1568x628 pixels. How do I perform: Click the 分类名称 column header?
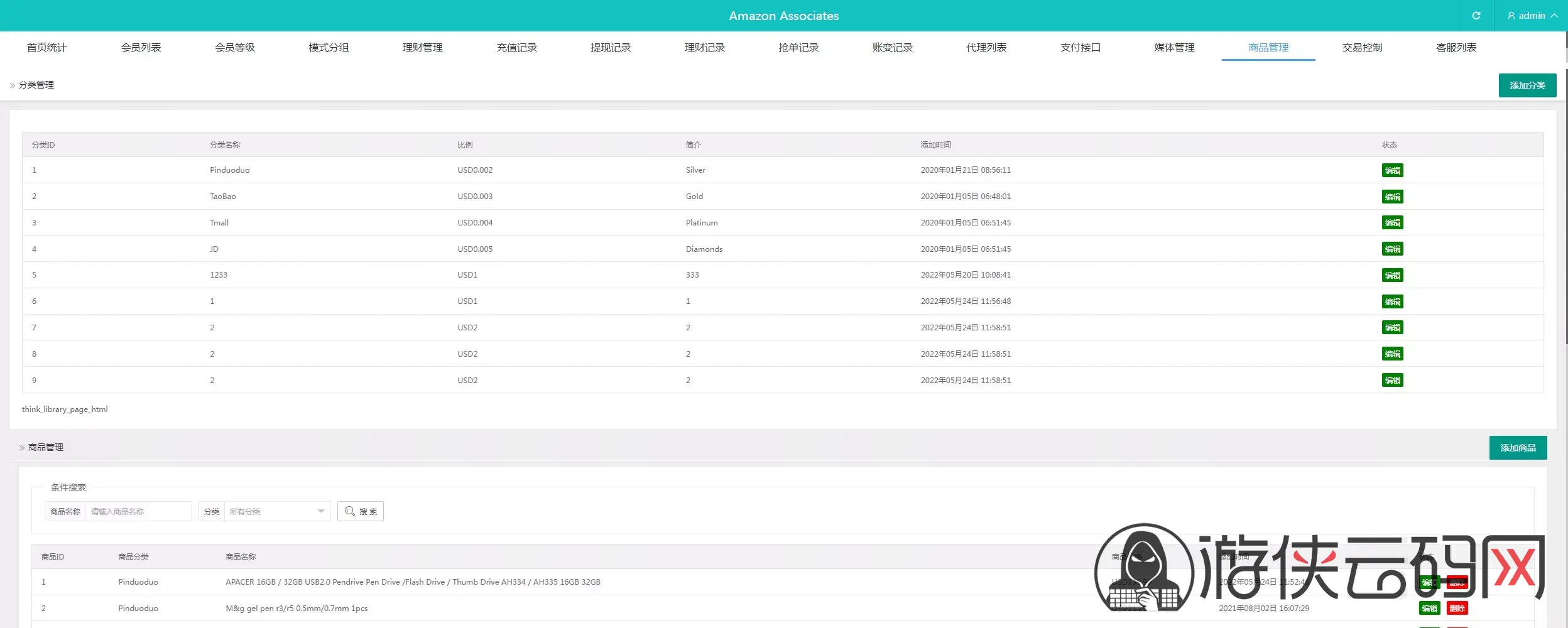(x=225, y=145)
